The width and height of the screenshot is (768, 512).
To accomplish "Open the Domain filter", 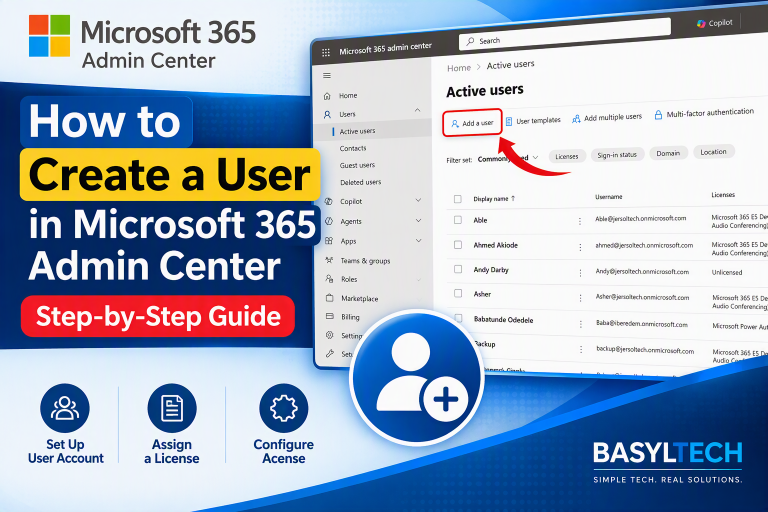I will (668, 153).
